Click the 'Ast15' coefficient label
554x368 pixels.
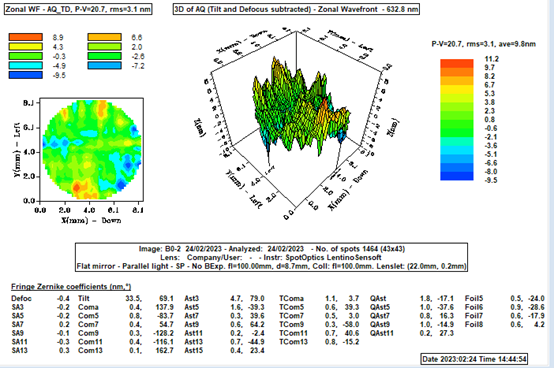(x=194, y=351)
